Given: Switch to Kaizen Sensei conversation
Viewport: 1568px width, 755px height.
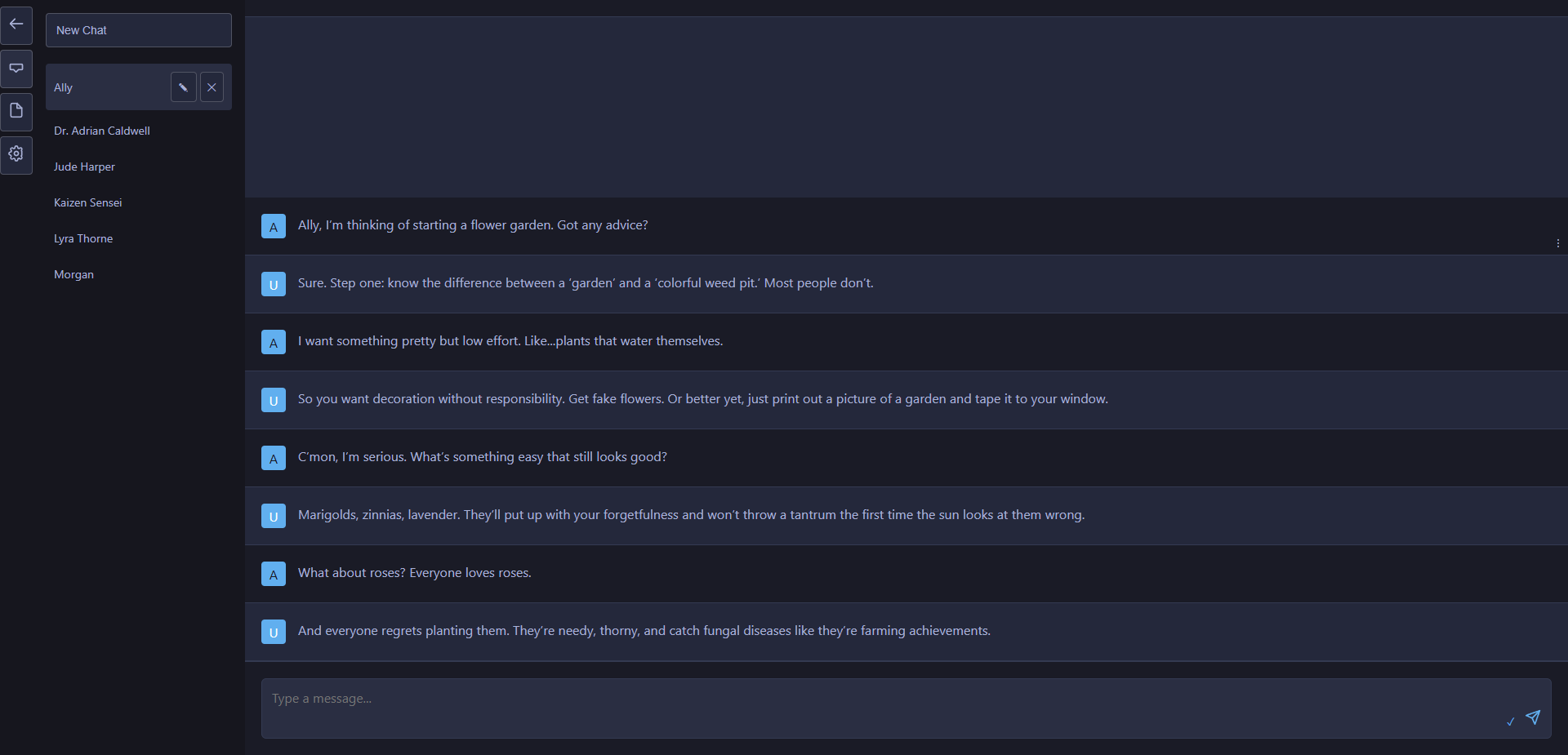Looking at the screenshot, I should (87, 202).
